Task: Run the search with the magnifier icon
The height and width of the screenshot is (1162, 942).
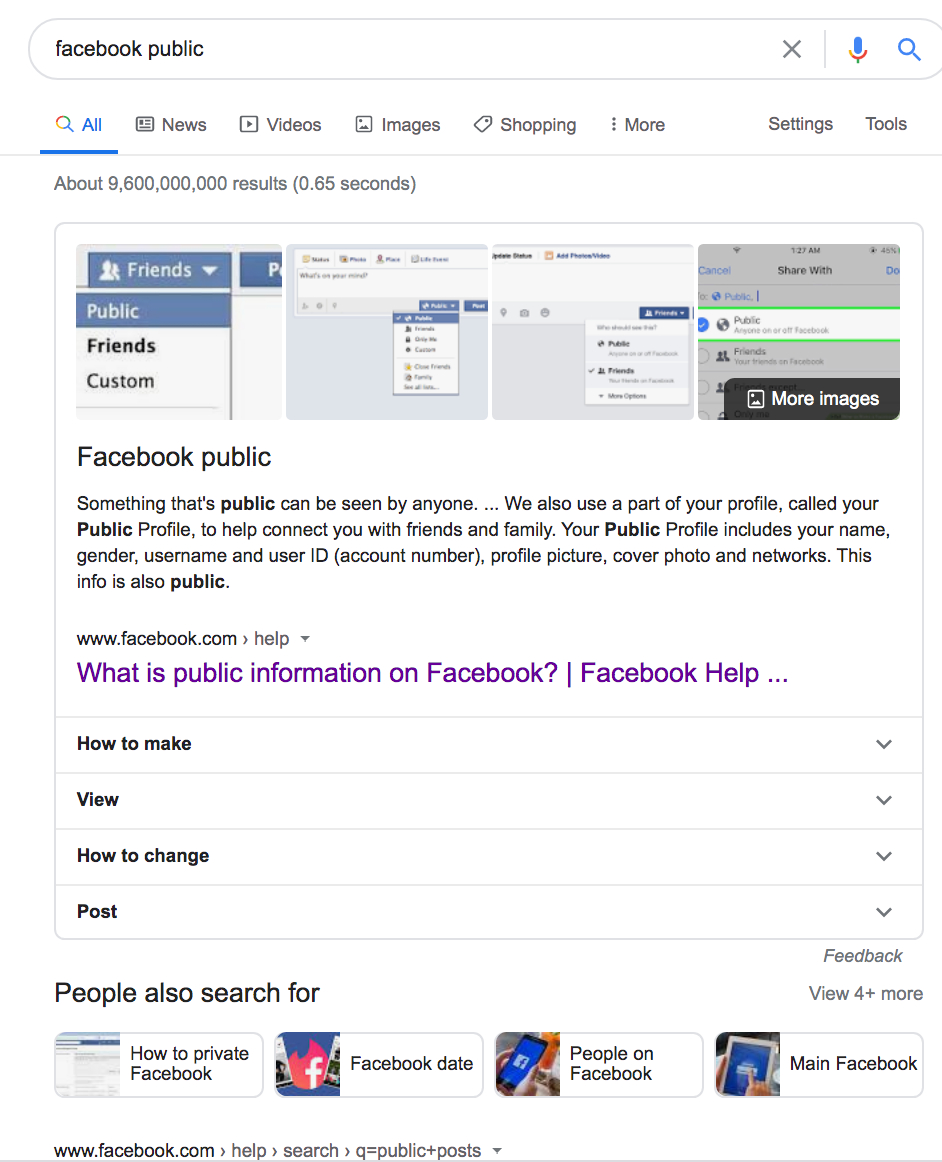Action: 909,49
